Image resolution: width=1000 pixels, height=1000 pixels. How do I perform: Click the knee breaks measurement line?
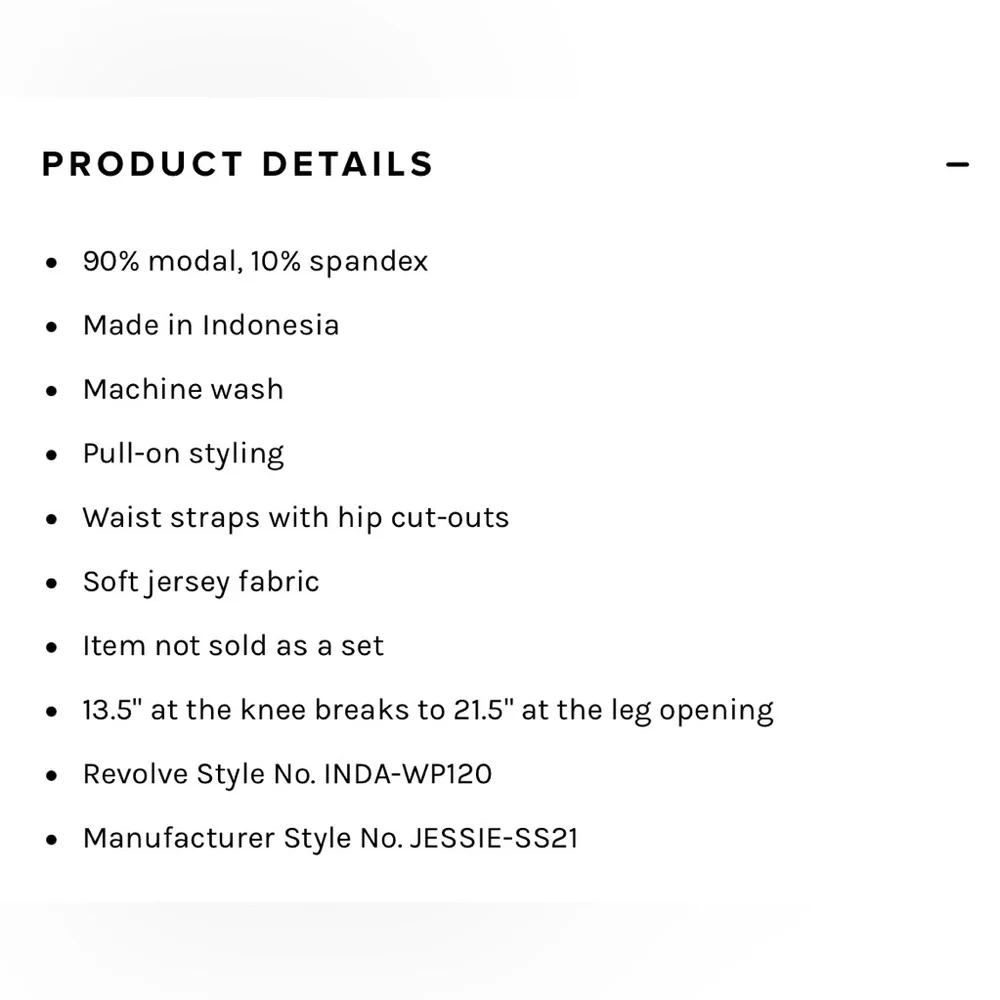(x=428, y=710)
